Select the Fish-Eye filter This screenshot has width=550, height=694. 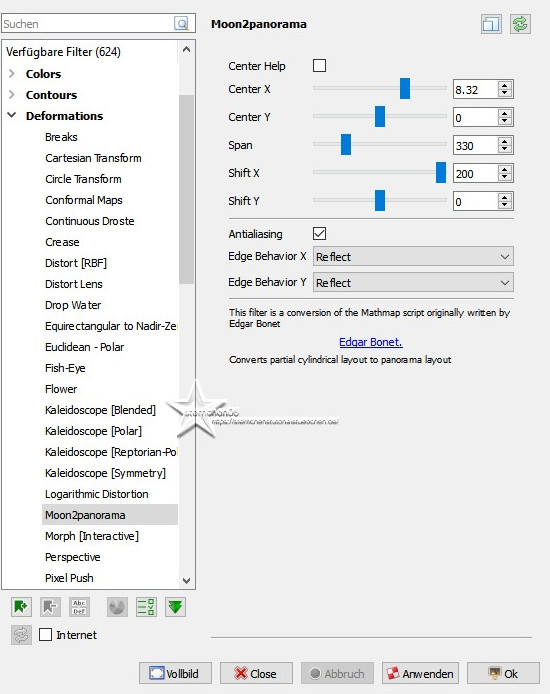(x=65, y=368)
